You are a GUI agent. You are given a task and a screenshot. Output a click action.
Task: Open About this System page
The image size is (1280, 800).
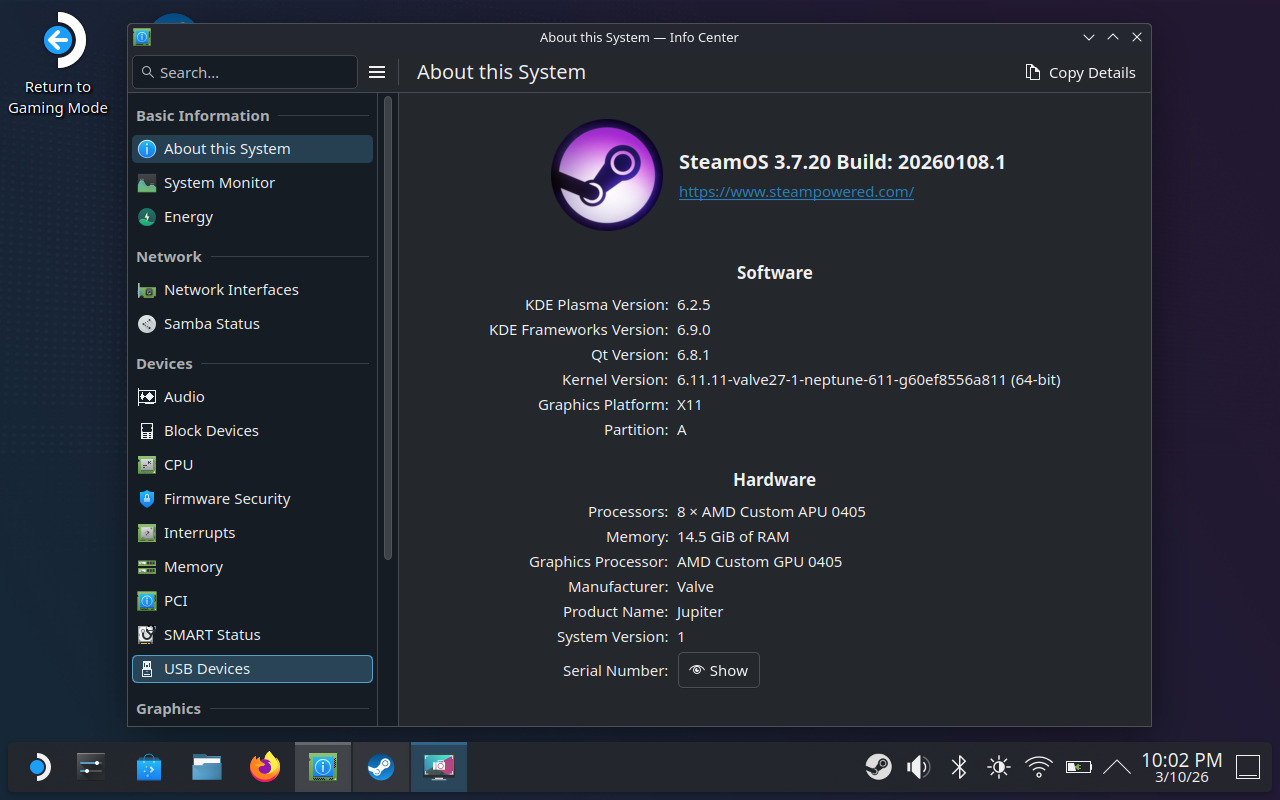[252, 149]
